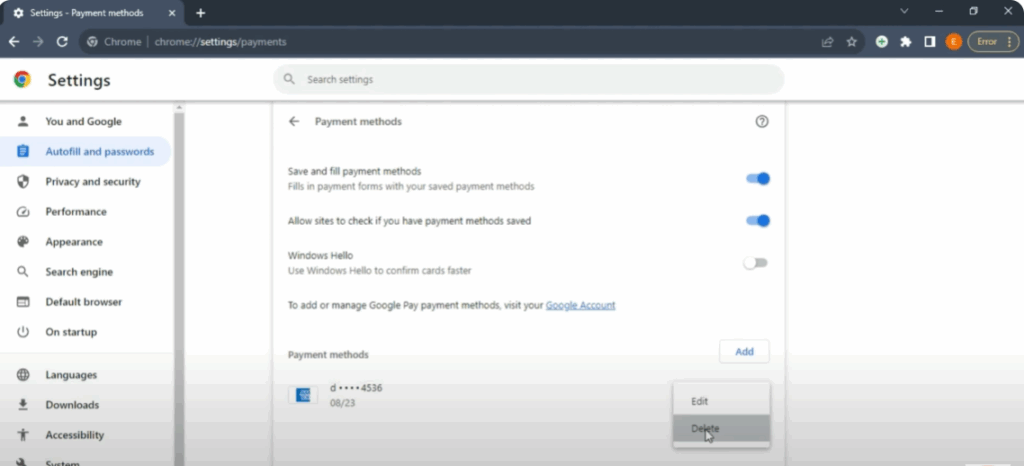Choose Edit from the card context menu
Image resolution: width=1024 pixels, height=466 pixels.
pyautogui.click(x=700, y=401)
